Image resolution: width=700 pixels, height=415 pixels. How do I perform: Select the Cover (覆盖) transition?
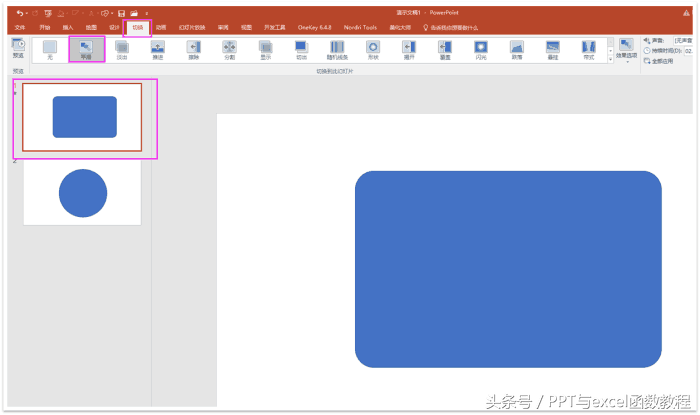[x=445, y=50]
